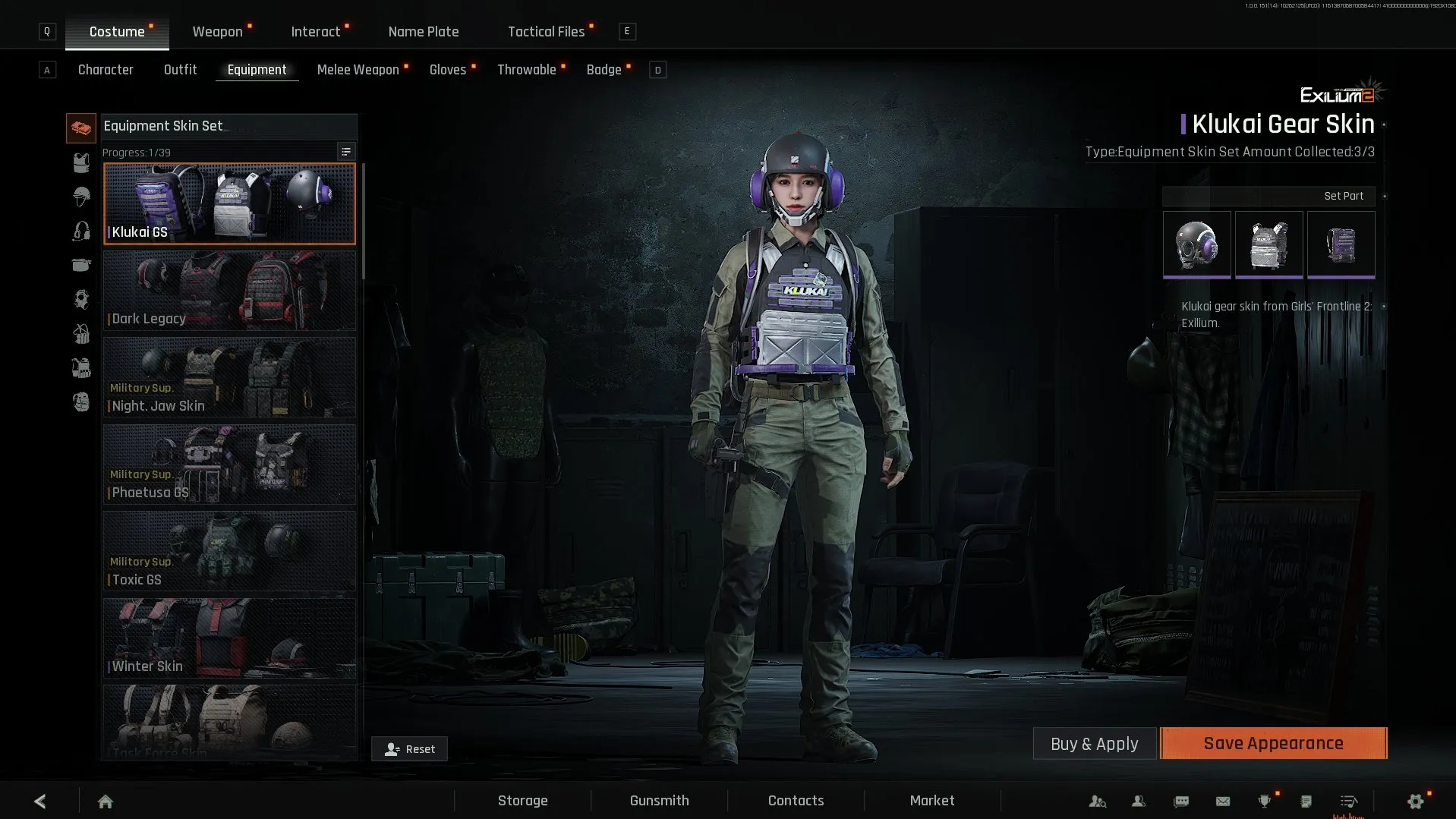Open the helmet category in sidebar
1456x819 pixels.
pos(81,197)
